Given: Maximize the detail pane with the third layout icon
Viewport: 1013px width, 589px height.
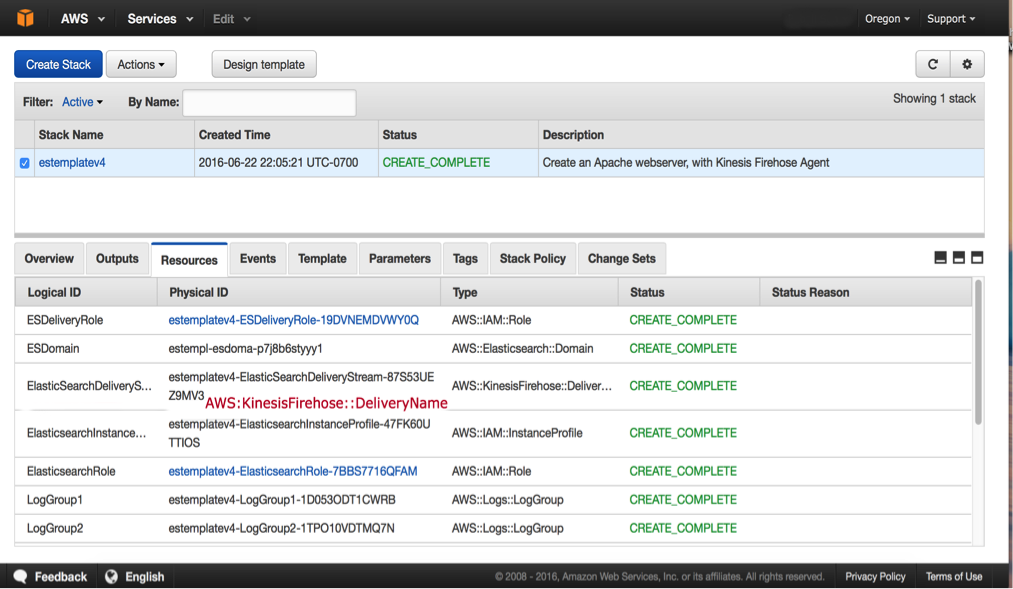Looking at the screenshot, I should 976,257.
